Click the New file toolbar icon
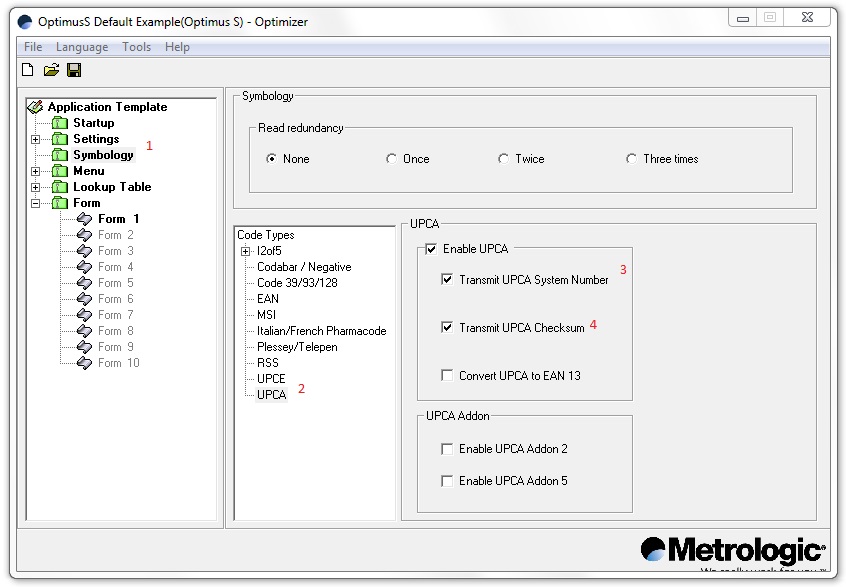 point(28,70)
